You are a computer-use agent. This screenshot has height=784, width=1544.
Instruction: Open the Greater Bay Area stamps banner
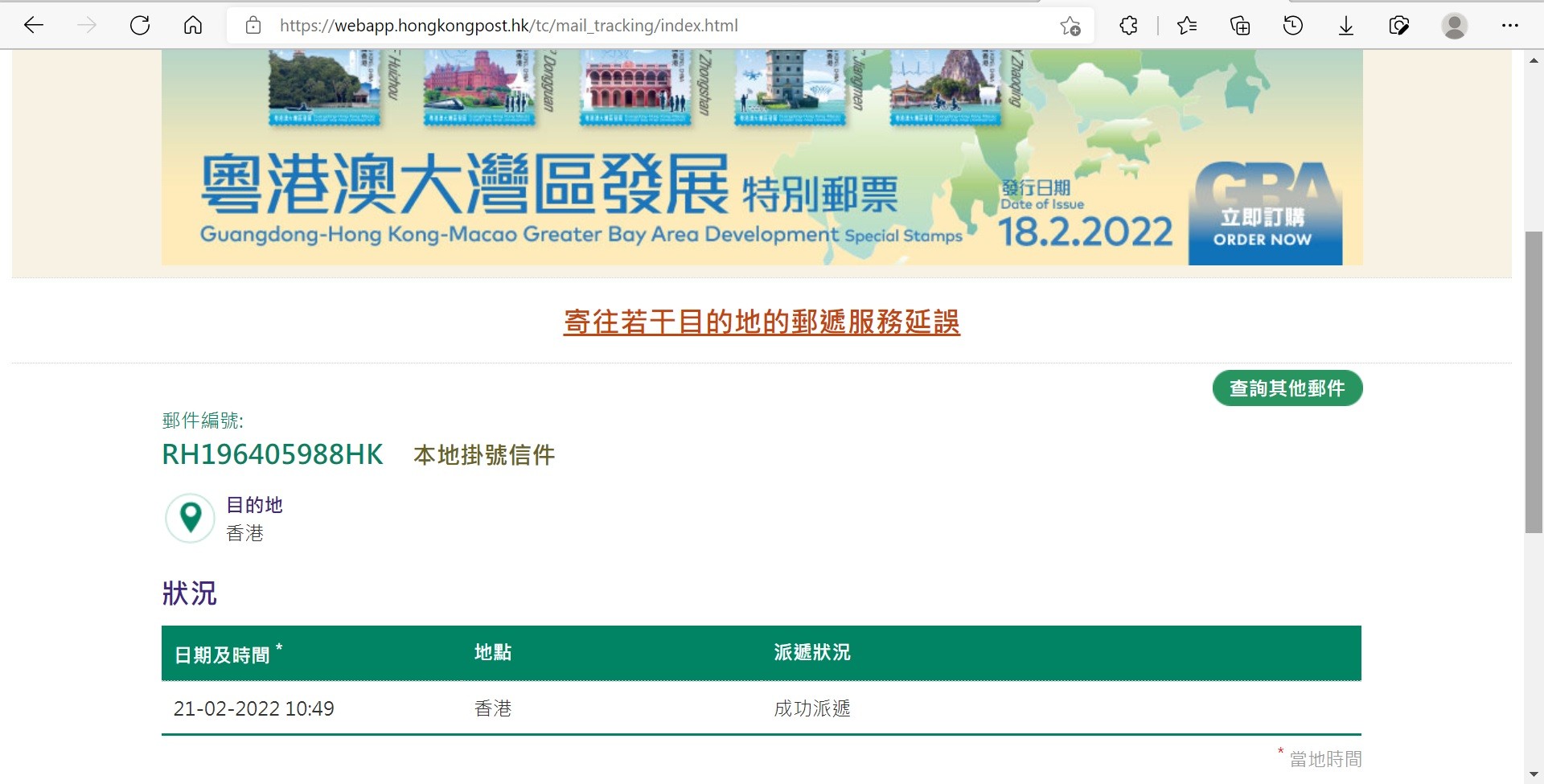762,158
